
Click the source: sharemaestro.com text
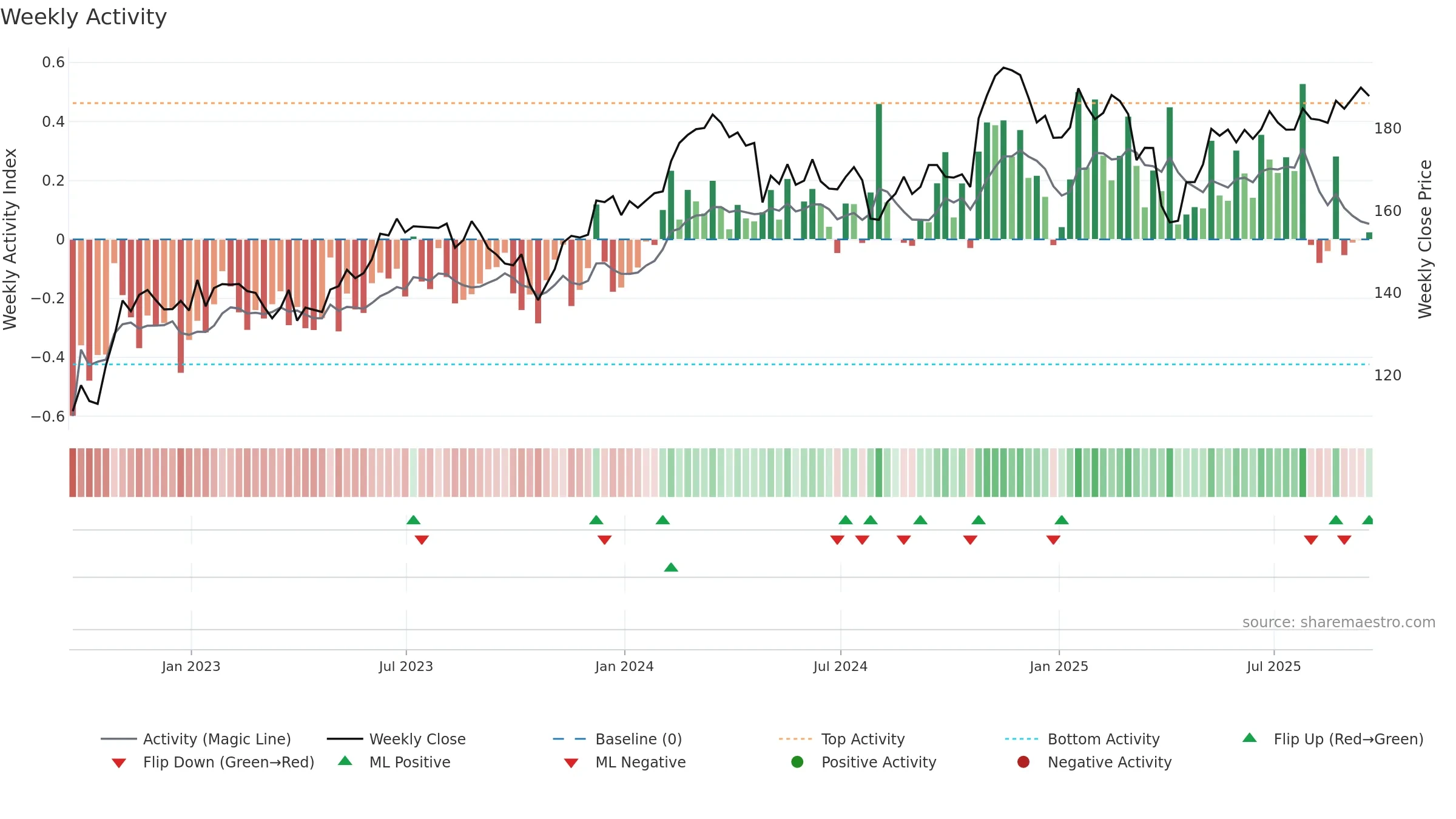[1339, 622]
